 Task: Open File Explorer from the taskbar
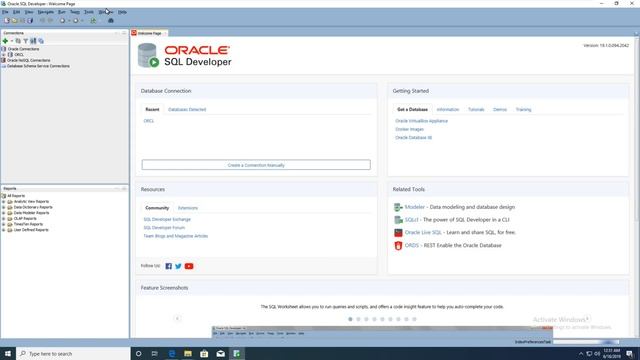188,353
